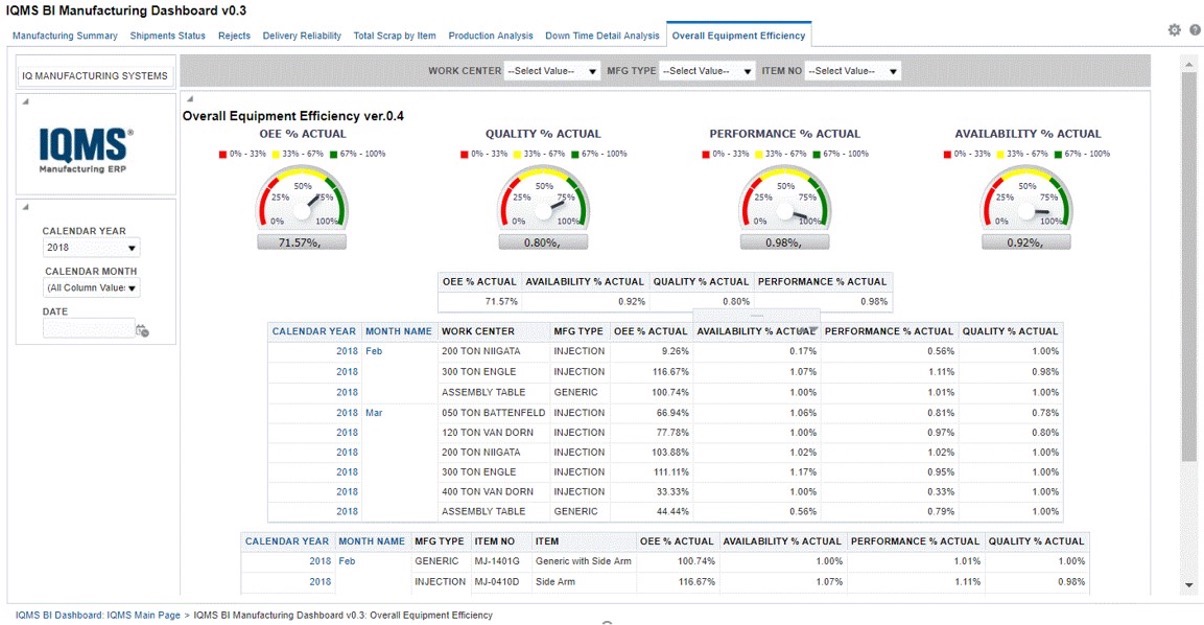The width and height of the screenshot is (1204, 625).
Task: Open the WORK CENTER dropdown
Action: click(551, 71)
